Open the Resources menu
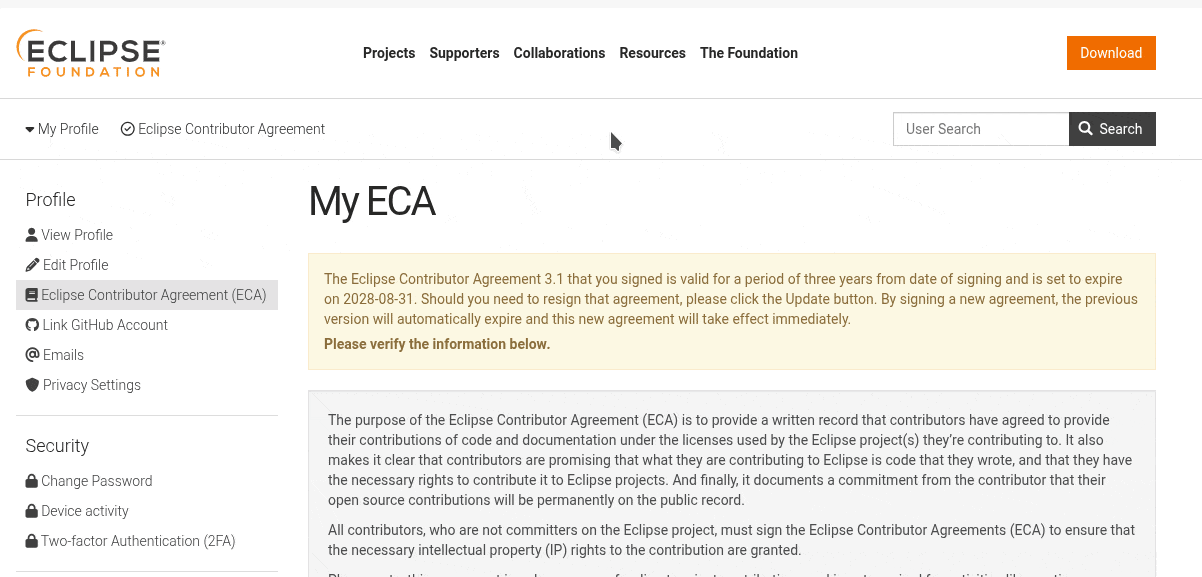 click(652, 53)
